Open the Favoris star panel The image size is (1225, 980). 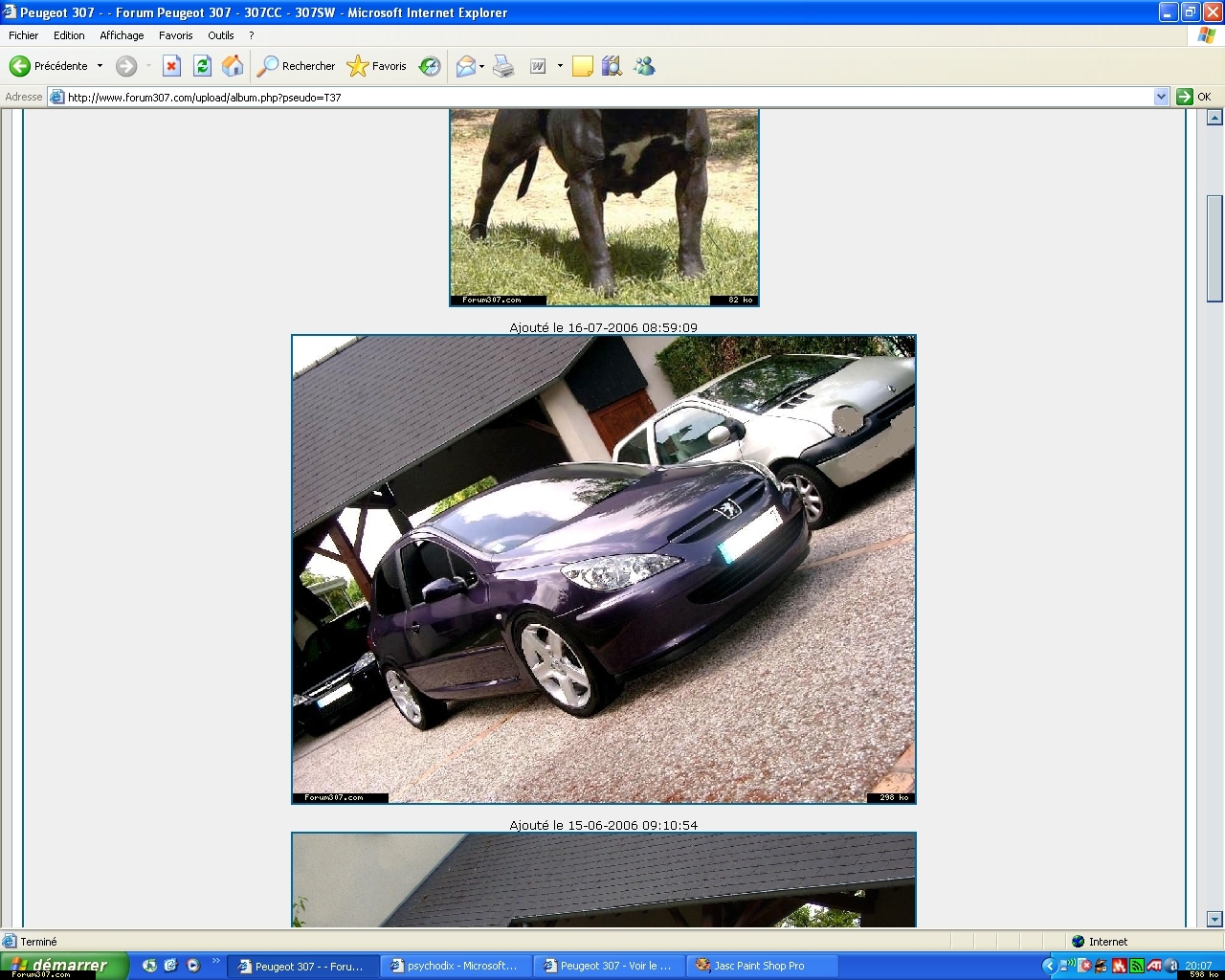pos(377,66)
